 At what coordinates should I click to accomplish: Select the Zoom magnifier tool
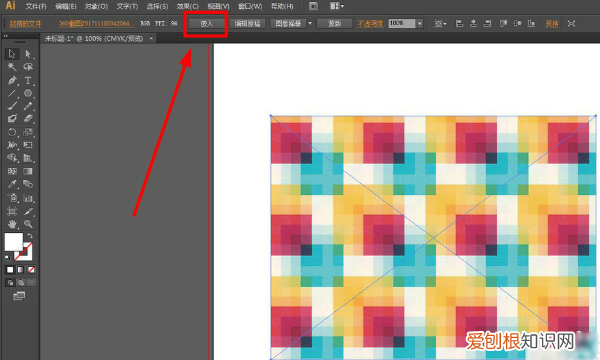(x=28, y=224)
